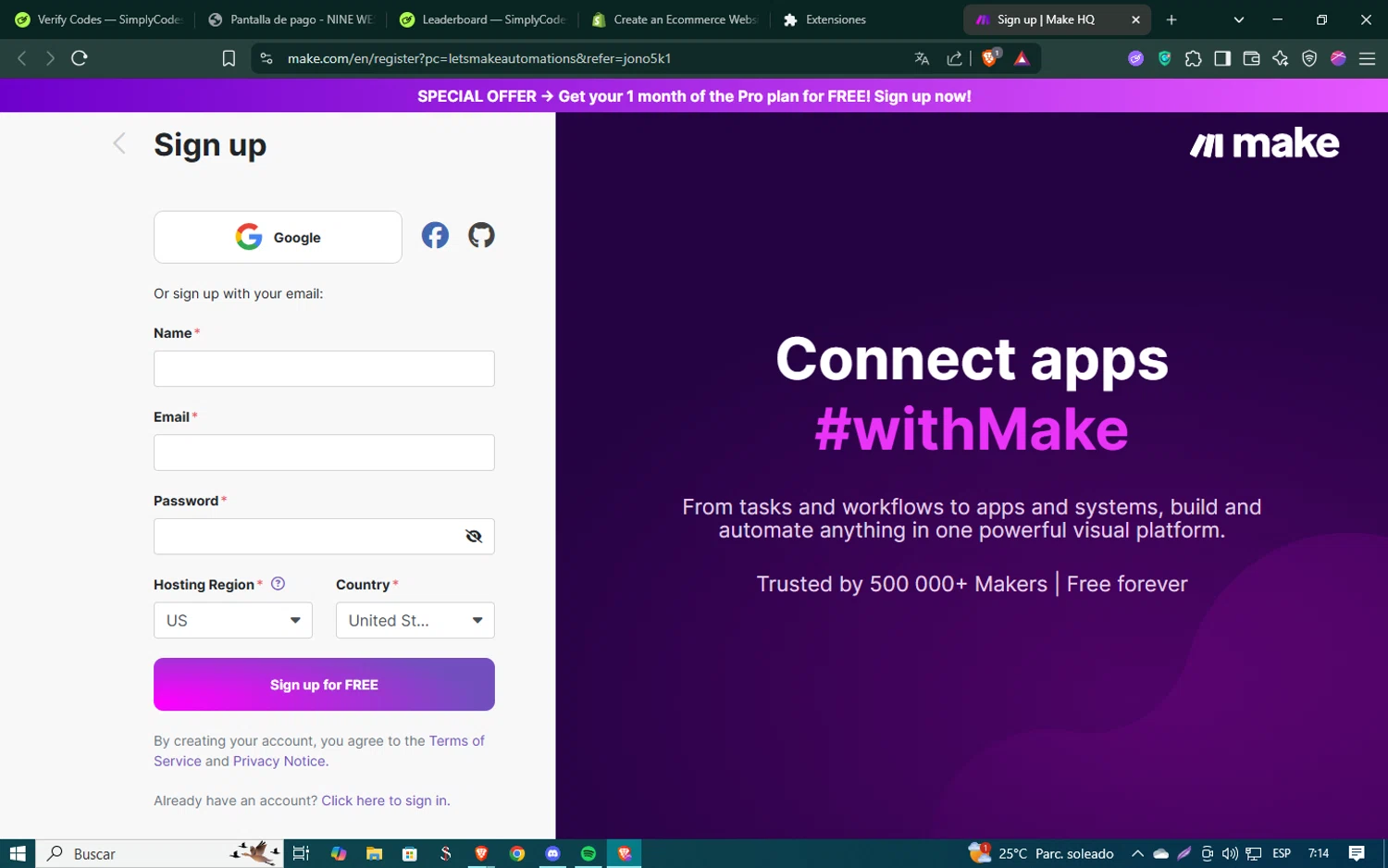Switch to Pantalla de pago tab
This screenshot has height=868, width=1388.
[291, 19]
